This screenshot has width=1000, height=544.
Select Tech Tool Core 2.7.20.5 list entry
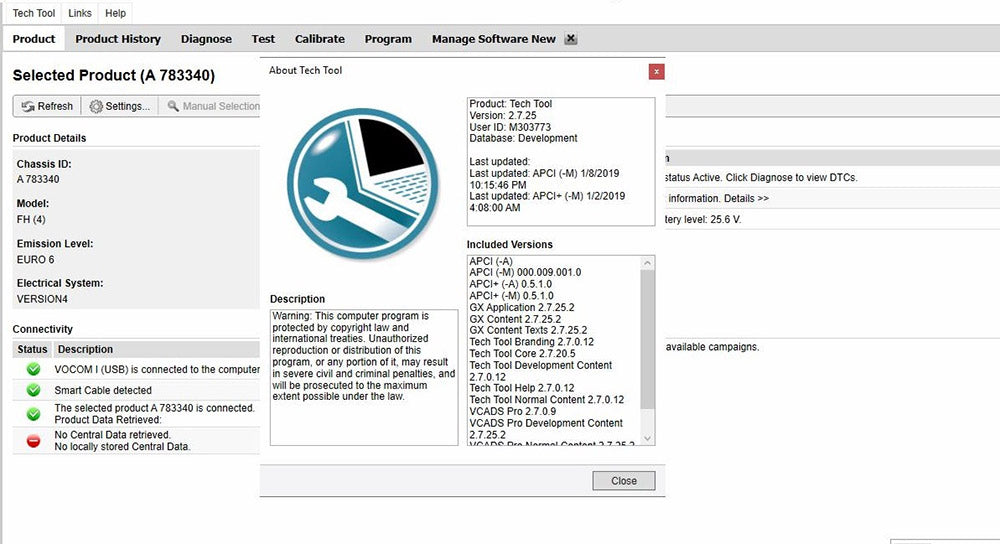pyautogui.click(x=520, y=354)
